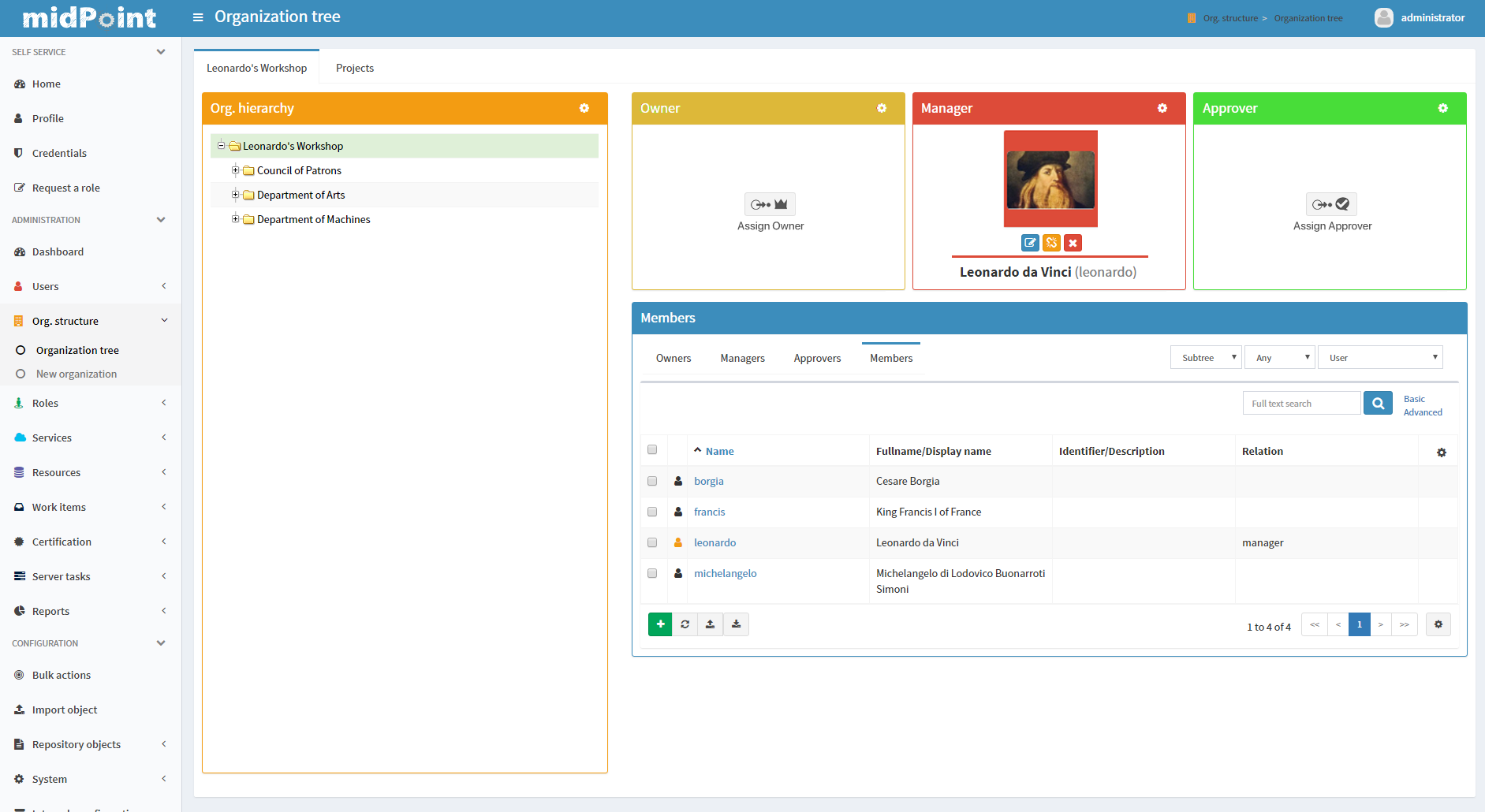Tick the checkbox for leonardo
This screenshot has height=812, width=1485.
(x=652, y=542)
